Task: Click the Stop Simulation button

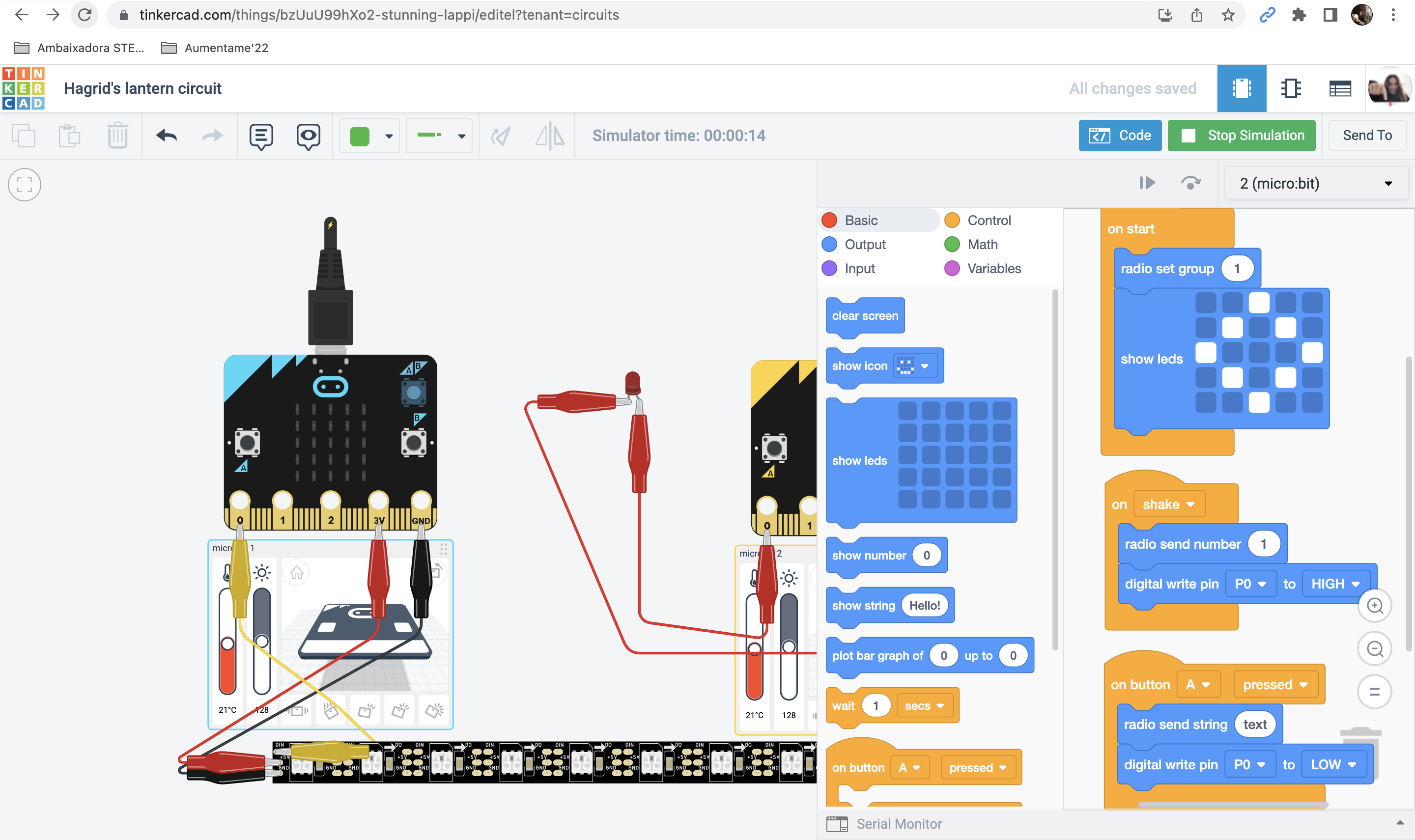Action: (1241, 136)
